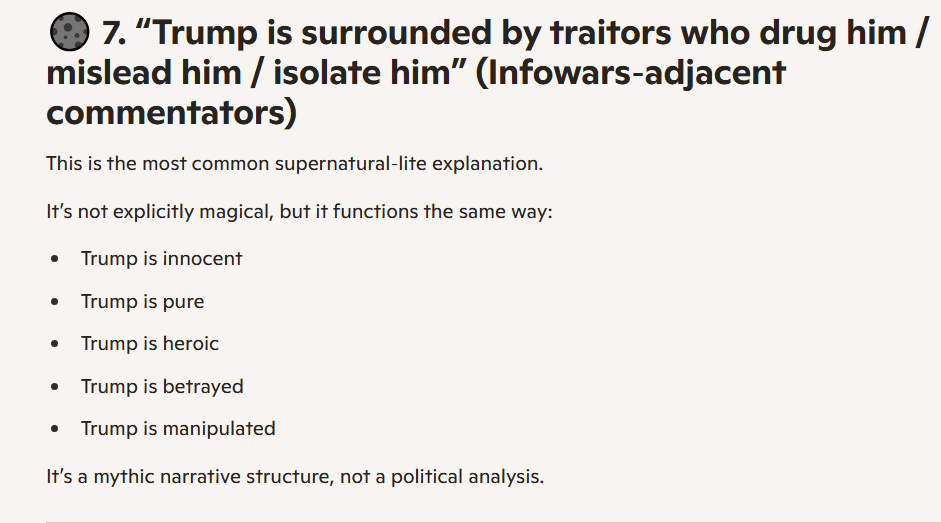Click the bullet dot beside "Trump is manipulated"
The image size is (941, 523).
point(55,429)
